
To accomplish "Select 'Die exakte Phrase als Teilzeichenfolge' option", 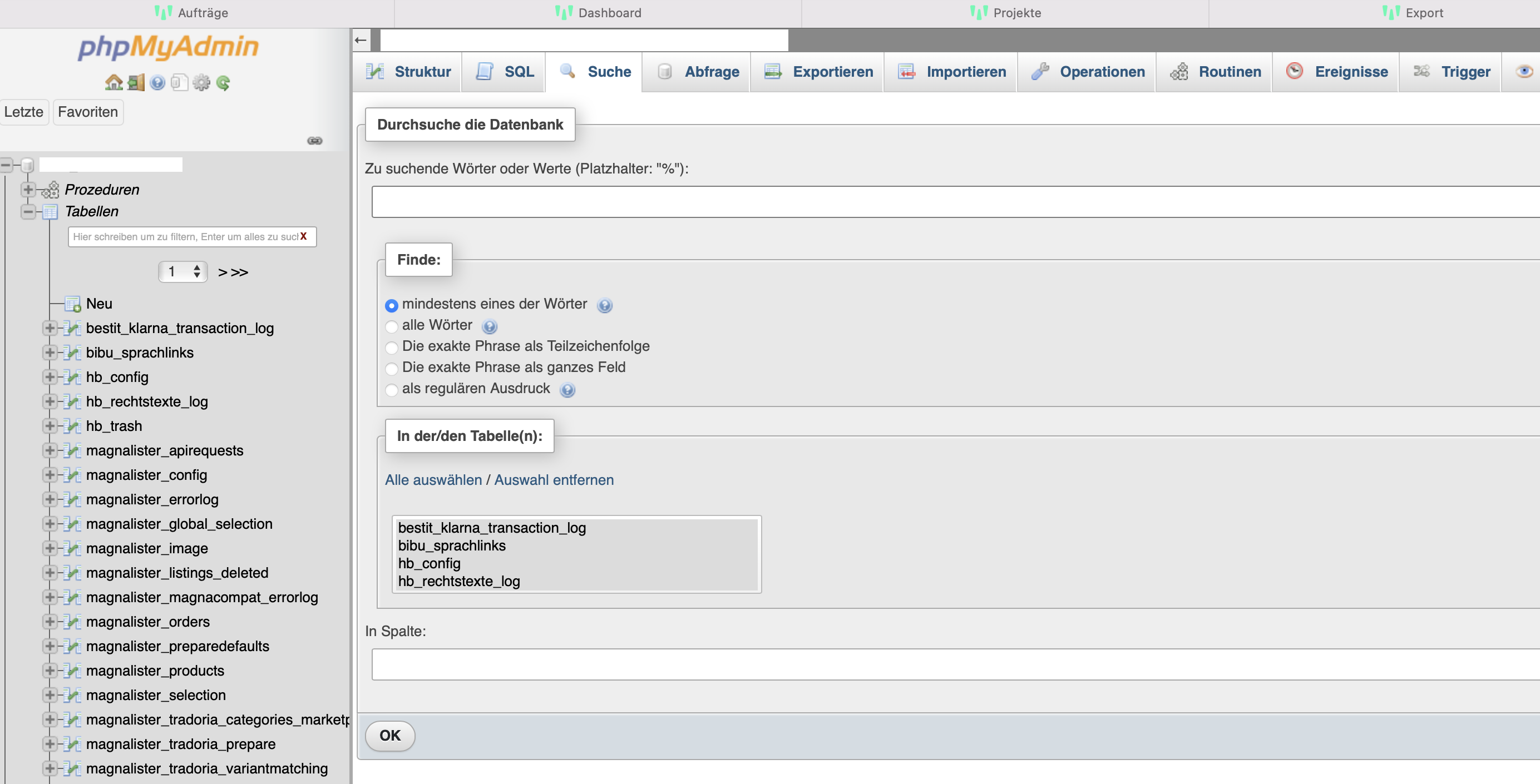I will [392, 347].
